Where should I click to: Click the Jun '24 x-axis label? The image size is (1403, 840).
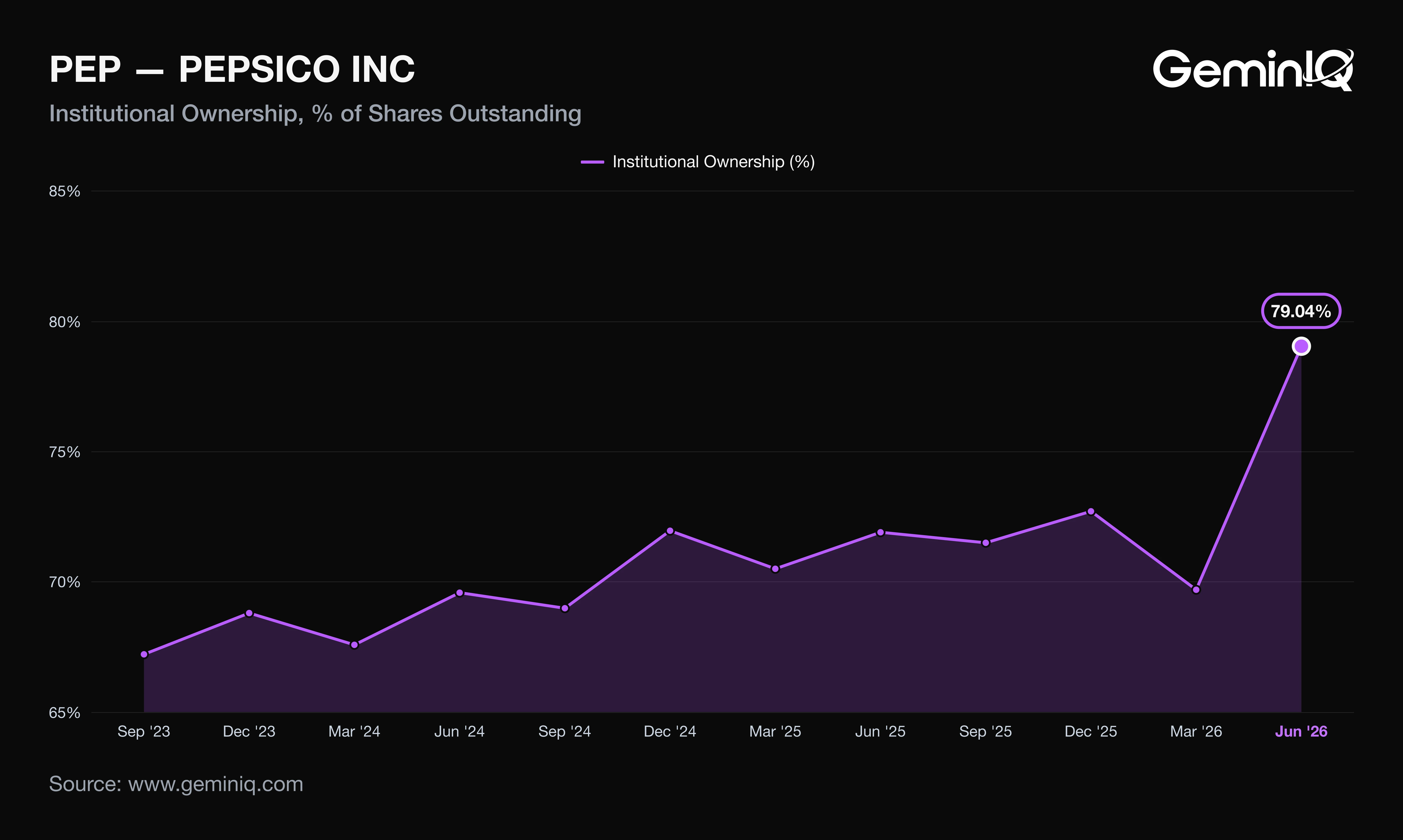tap(459, 731)
